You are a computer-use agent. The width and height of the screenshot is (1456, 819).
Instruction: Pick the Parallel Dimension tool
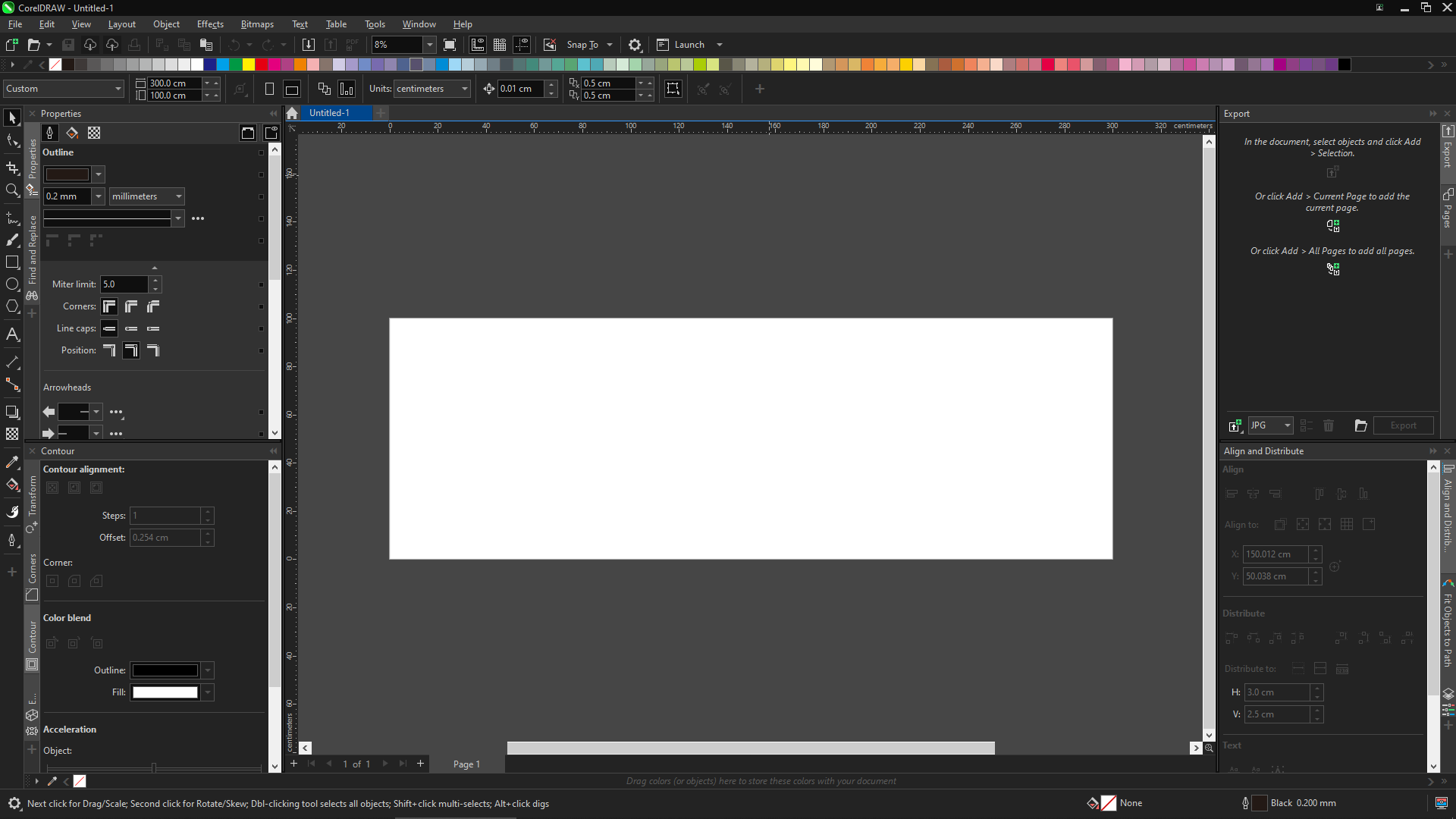(x=12, y=362)
